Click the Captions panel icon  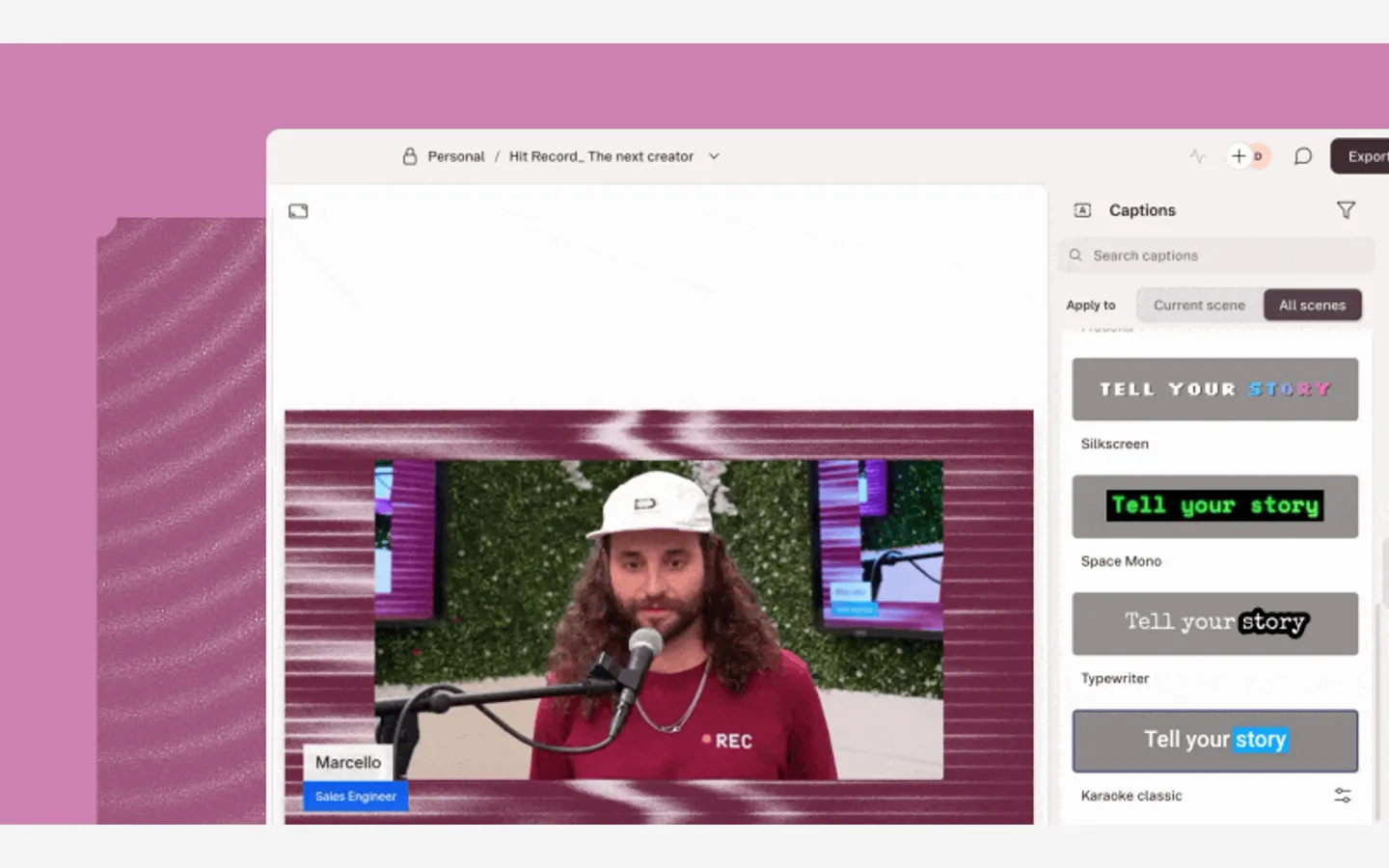click(1082, 210)
